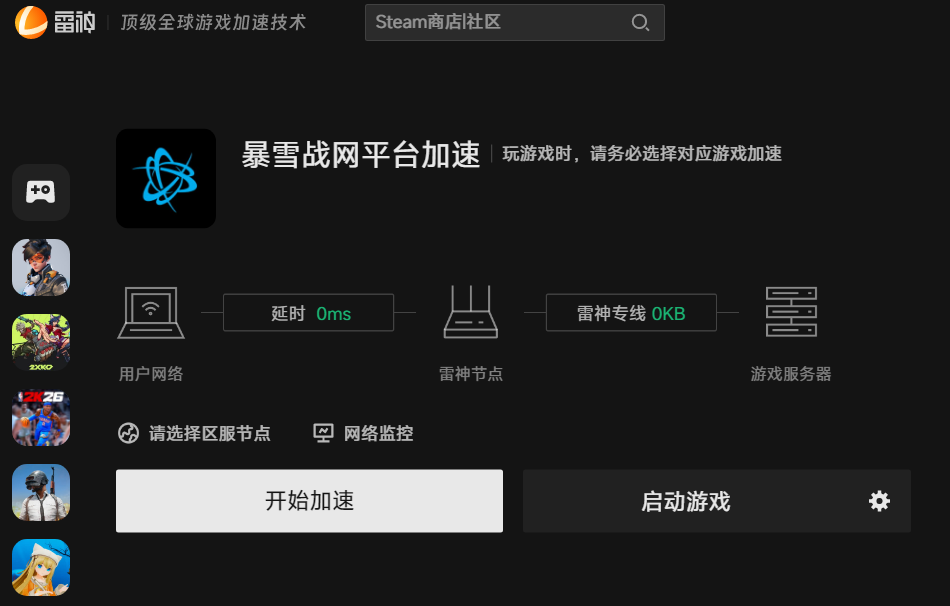Choose NBA 2K26 from the sidebar
The height and width of the screenshot is (606, 950).
point(41,417)
